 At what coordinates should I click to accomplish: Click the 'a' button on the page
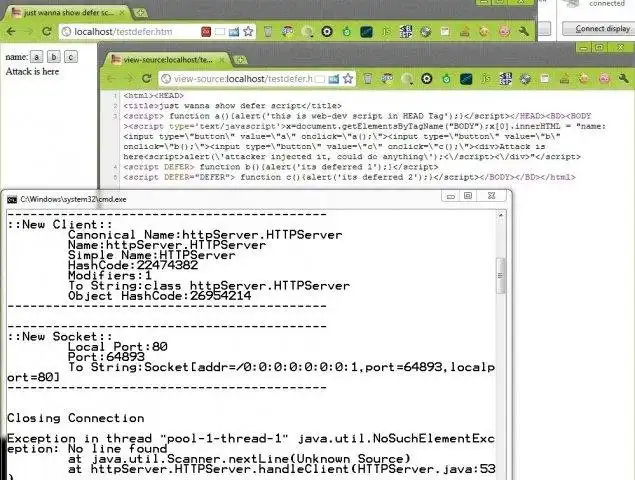36,57
